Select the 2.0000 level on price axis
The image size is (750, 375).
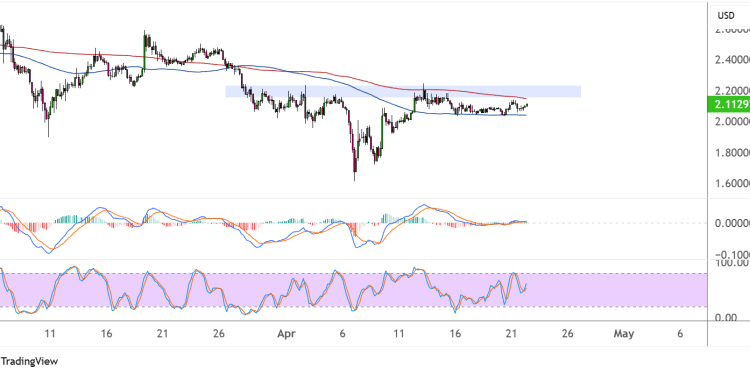pyautogui.click(x=732, y=121)
